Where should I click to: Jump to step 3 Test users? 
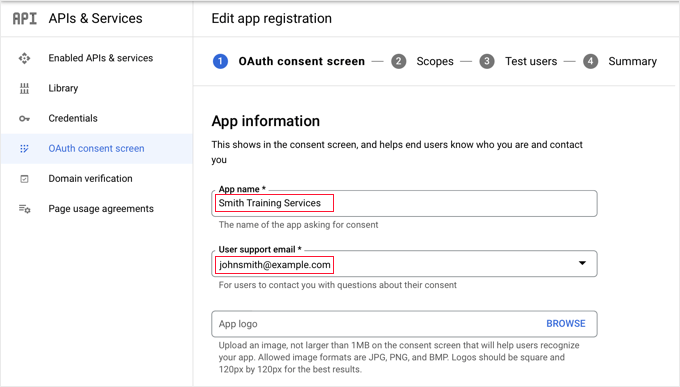(518, 62)
